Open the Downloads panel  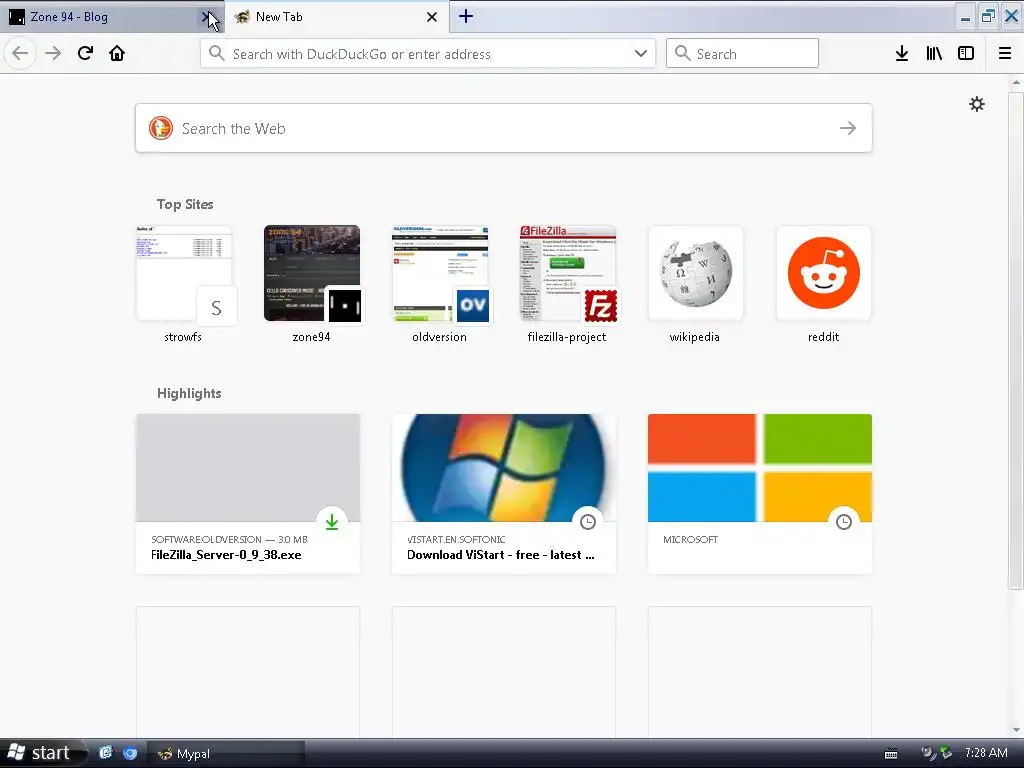click(x=902, y=53)
